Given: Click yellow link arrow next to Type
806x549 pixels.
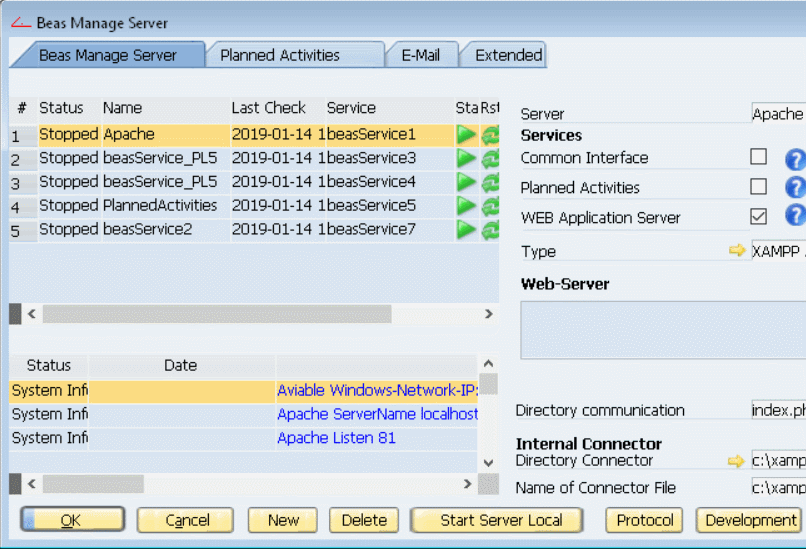Looking at the screenshot, I should (x=737, y=251).
